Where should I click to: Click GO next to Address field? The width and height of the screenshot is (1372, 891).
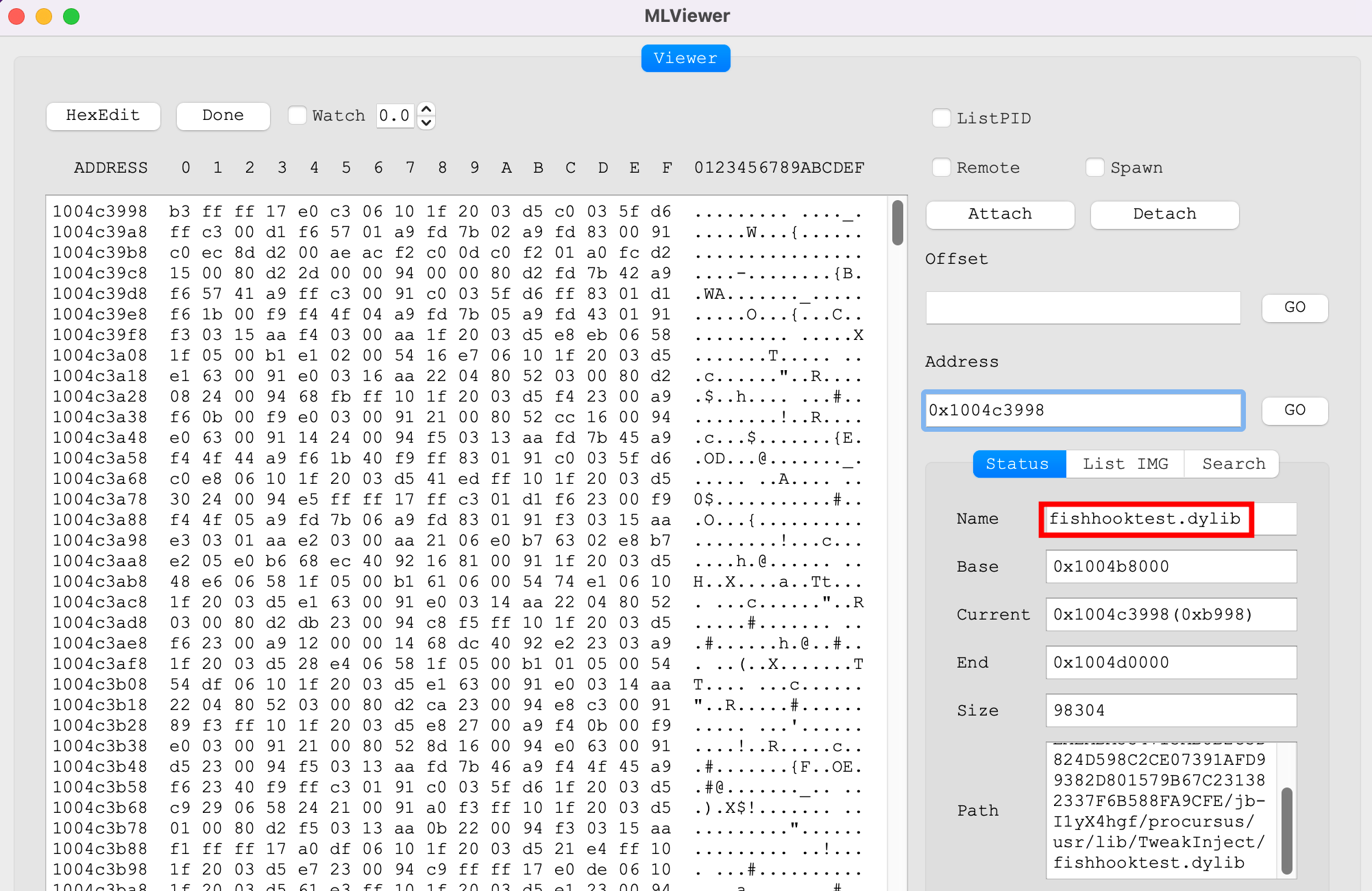(x=1295, y=410)
